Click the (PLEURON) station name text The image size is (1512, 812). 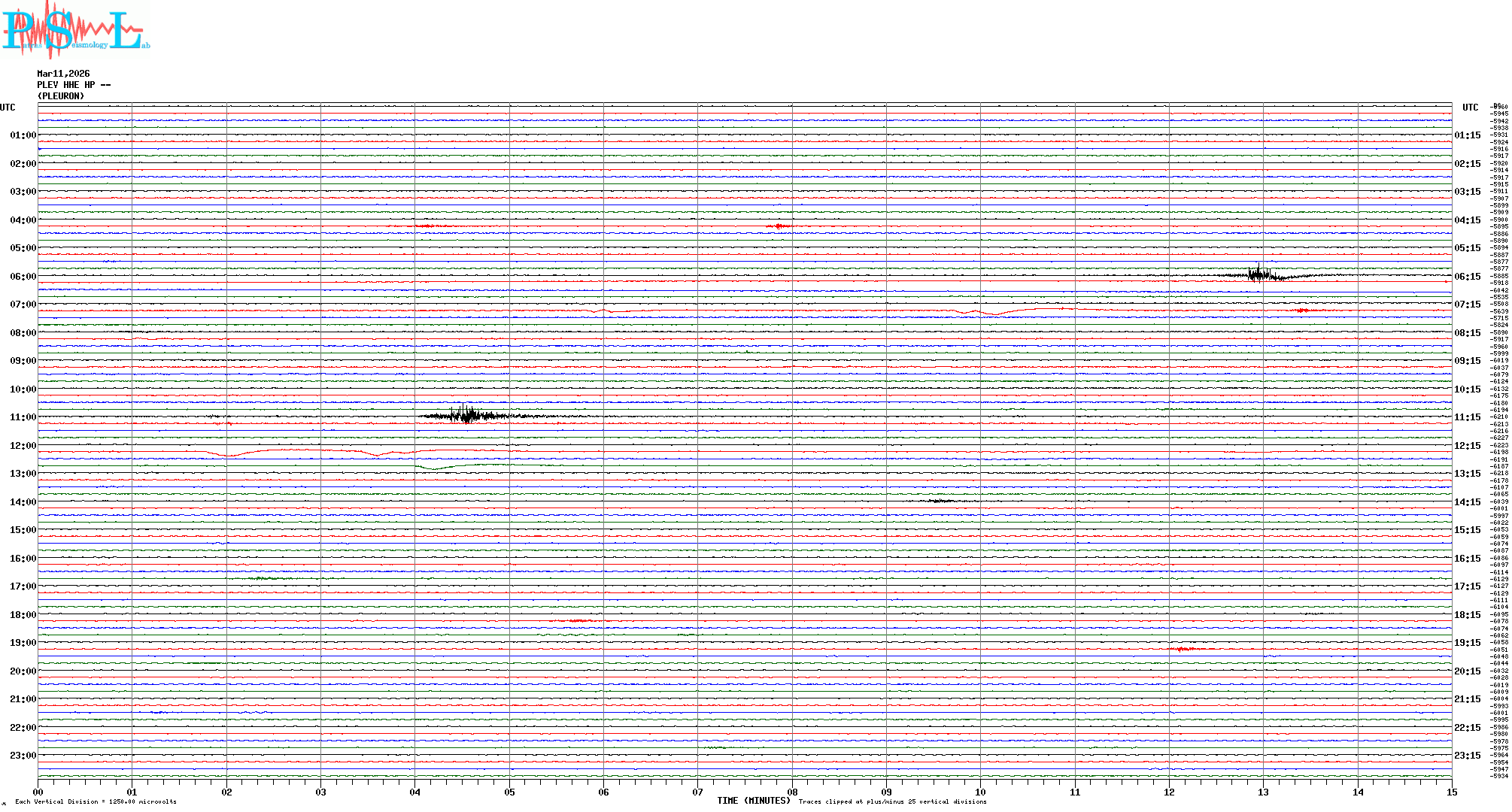pyautogui.click(x=61, y=96)
